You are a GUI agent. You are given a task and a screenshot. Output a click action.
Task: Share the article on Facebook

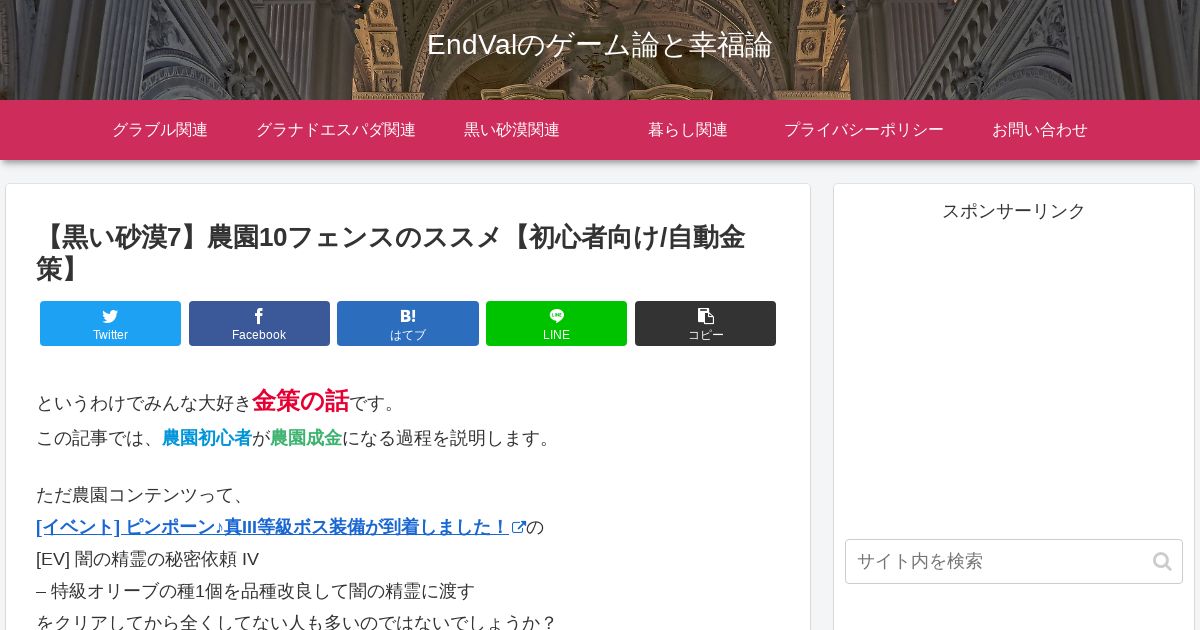coord(259,323)
